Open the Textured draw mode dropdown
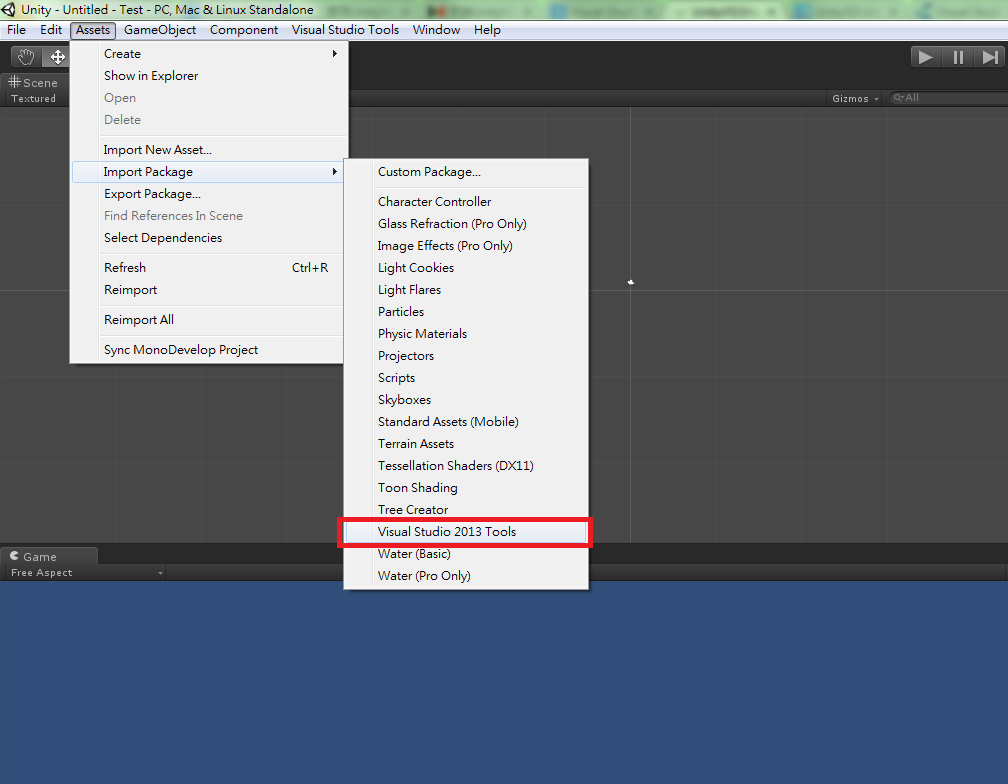Screen dimensions: 1008x784 (33, 98)
